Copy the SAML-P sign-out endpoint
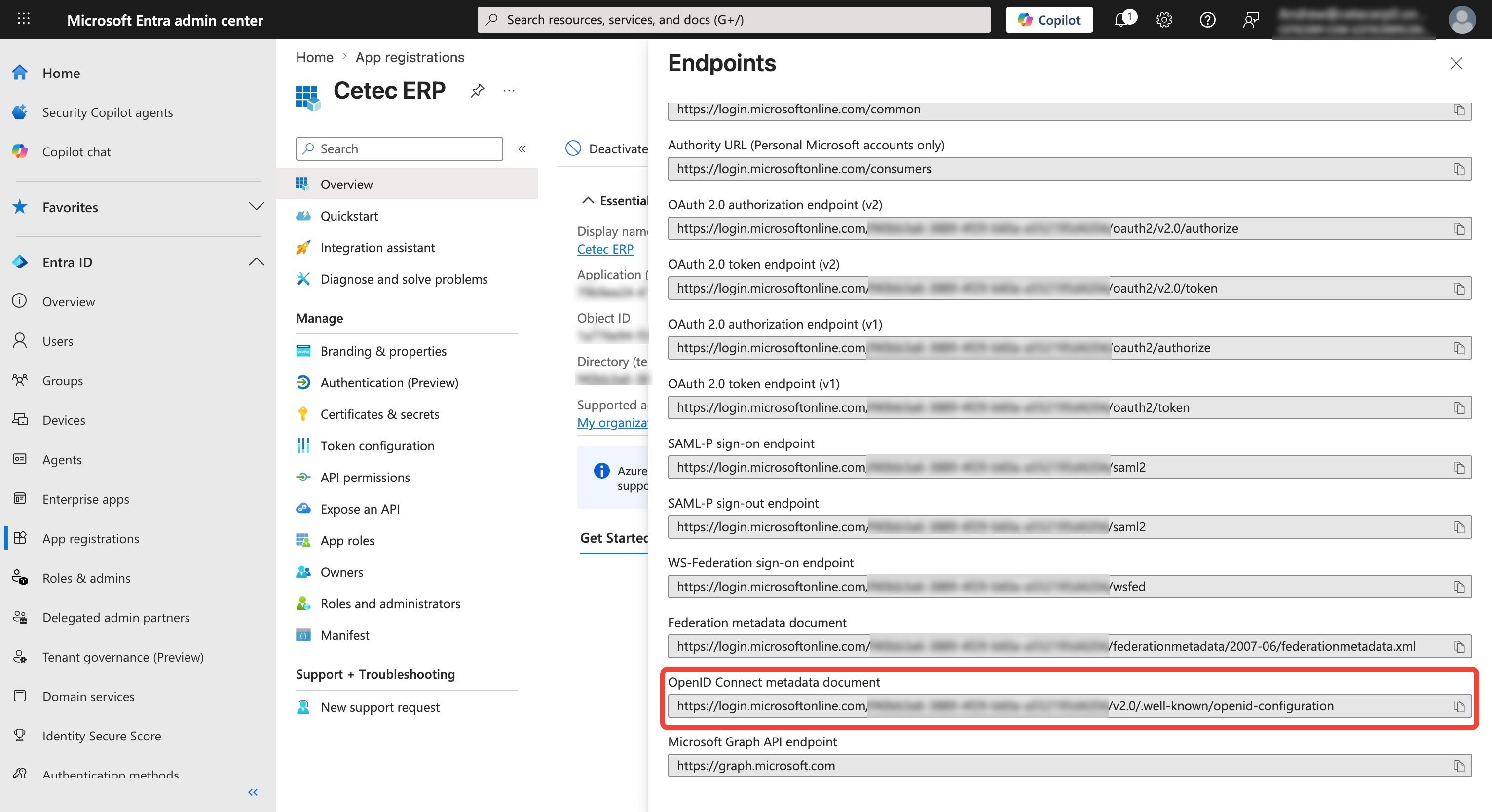1492x812 pixels. [1459, 527]
